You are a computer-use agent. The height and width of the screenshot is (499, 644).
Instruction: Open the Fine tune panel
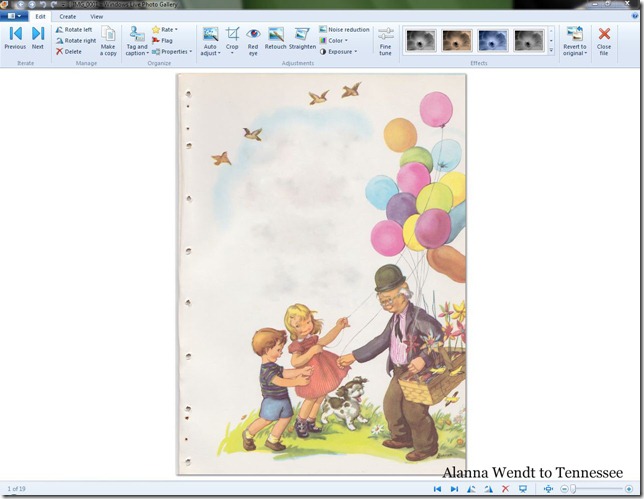click(x=385, y=41)
